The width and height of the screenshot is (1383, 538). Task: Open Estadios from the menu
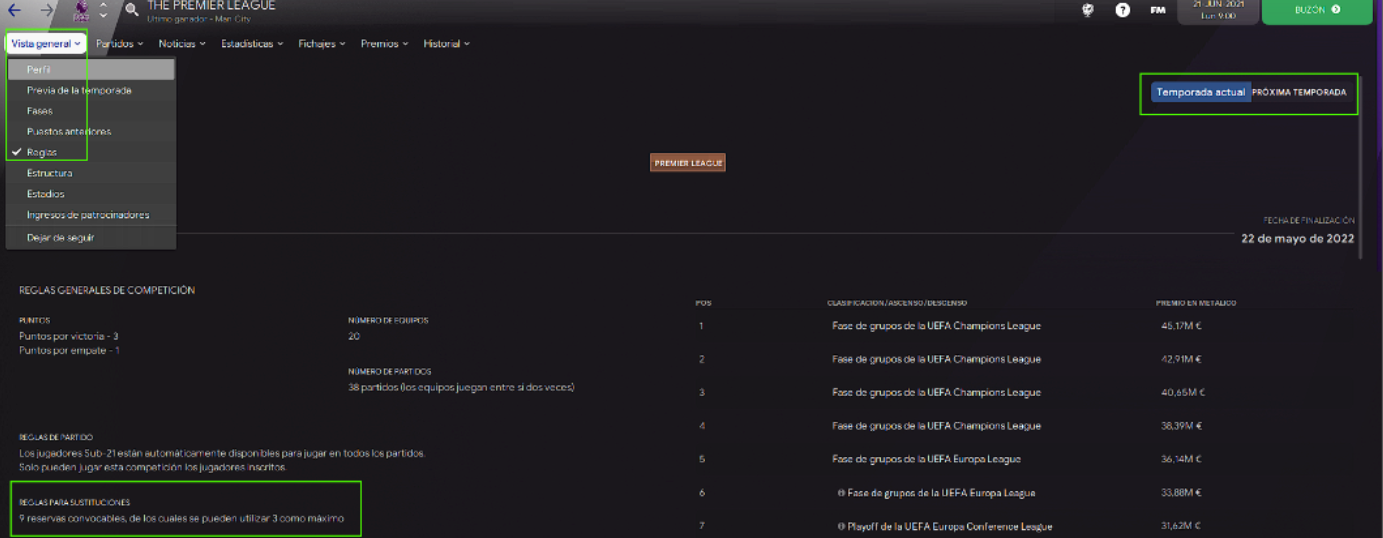(x=91, y=194)
